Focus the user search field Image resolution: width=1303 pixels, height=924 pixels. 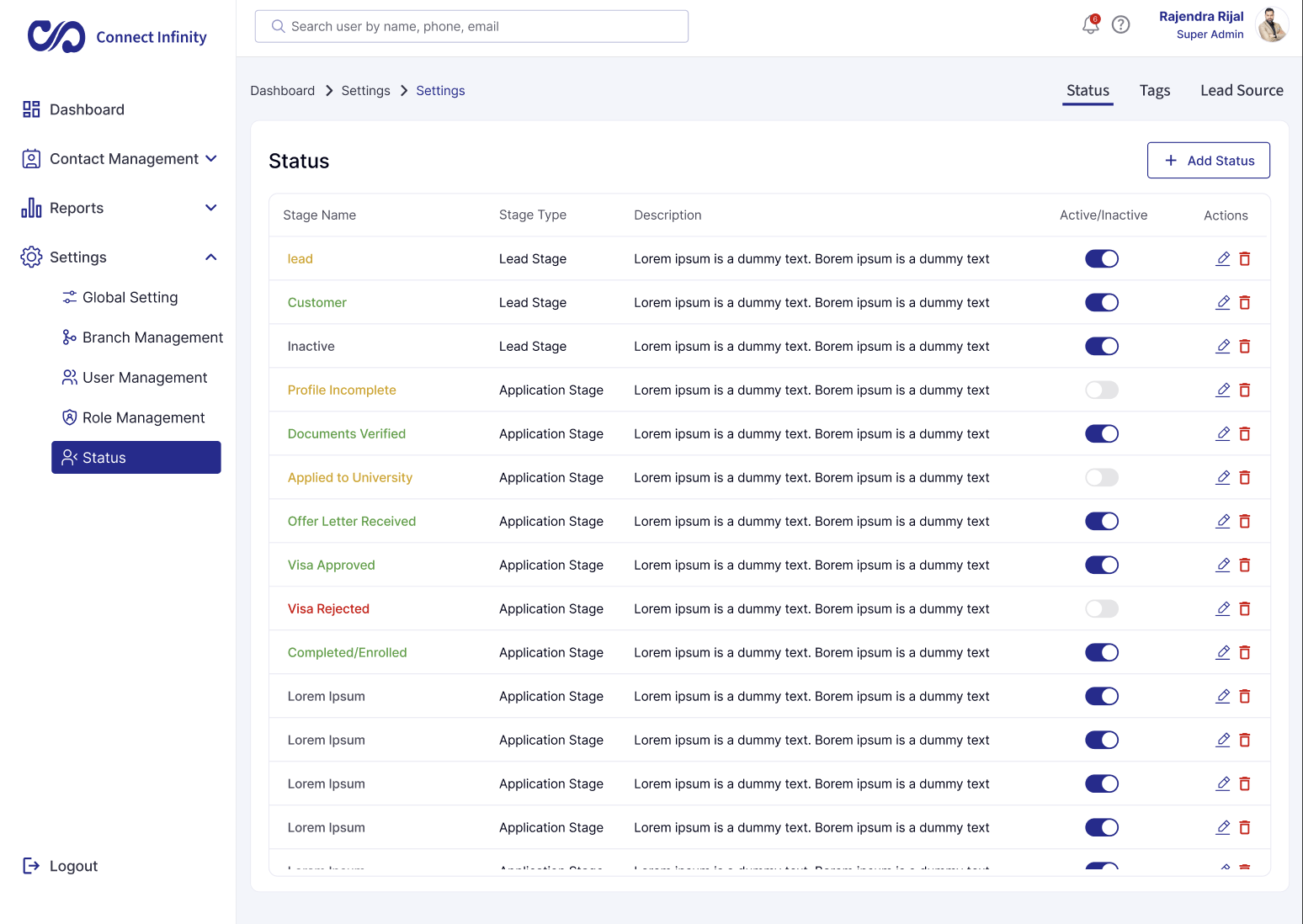(471, 26)
